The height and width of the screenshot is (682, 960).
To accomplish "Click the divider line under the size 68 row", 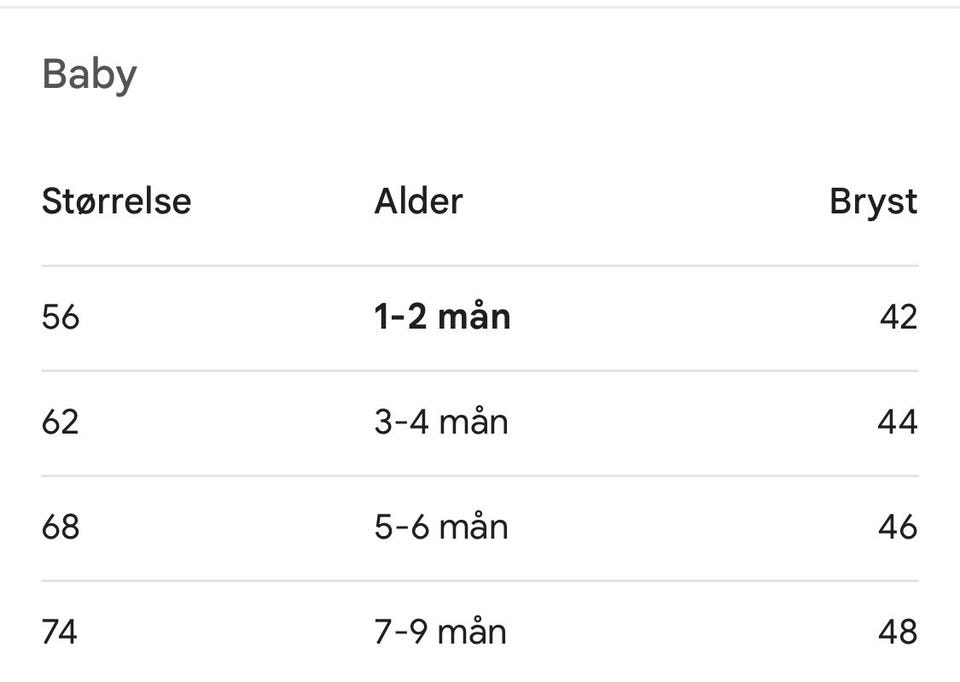I will point(480,580).
